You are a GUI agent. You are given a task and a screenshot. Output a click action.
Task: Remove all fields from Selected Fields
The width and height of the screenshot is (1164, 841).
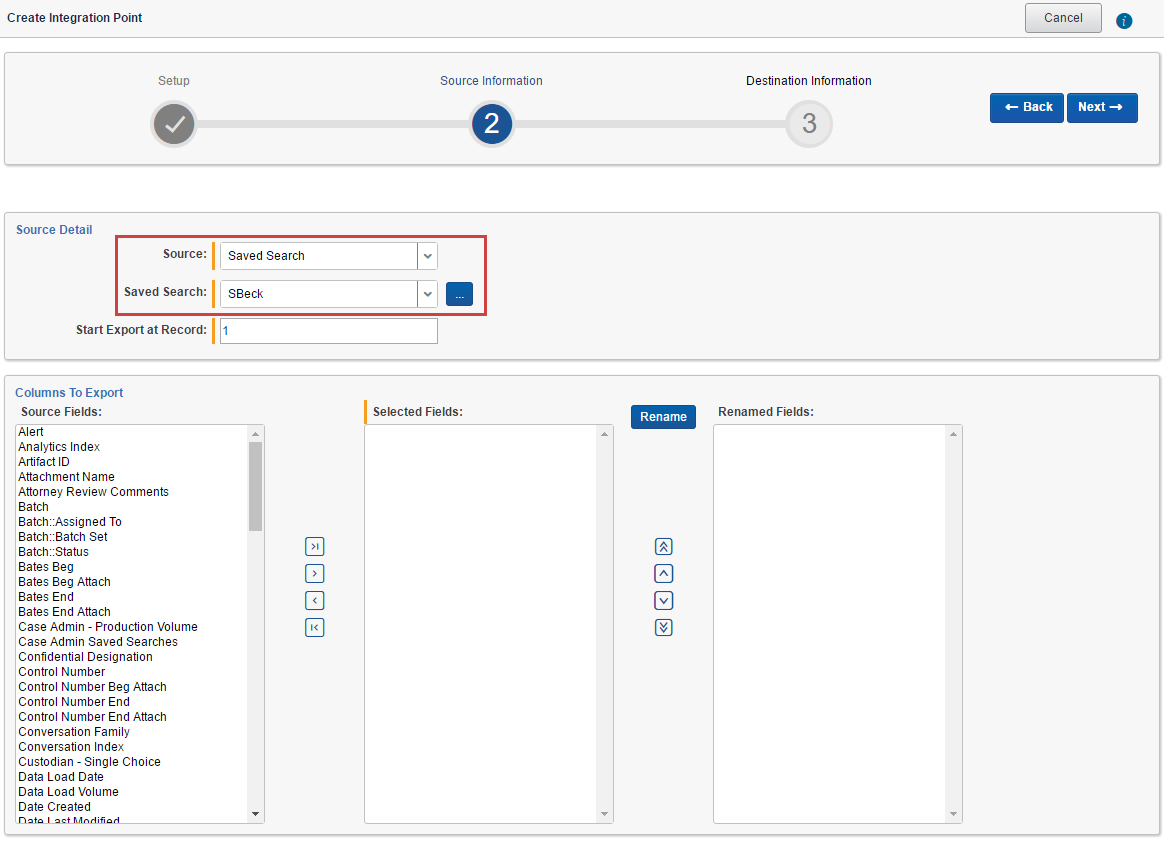315,627
